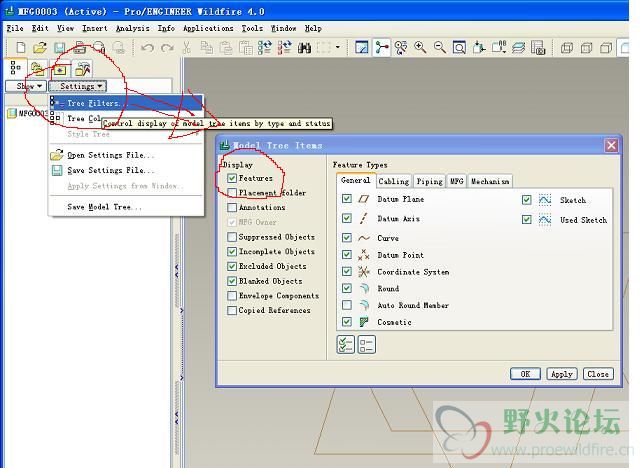Screen dimensions: 644x468
Task: Uncheck the Blanked Objects checkbox
Action: coord(232,281)
